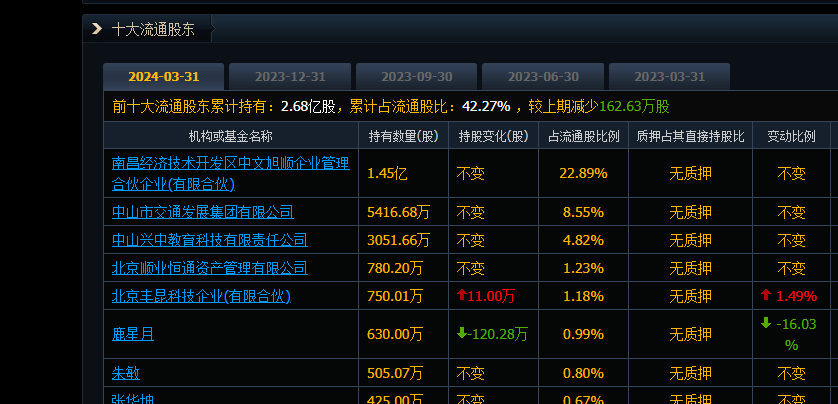The width and height of the screenshot is (838, 404).
Task: Click the 505.07万 holding value
Action: [395, 373]
